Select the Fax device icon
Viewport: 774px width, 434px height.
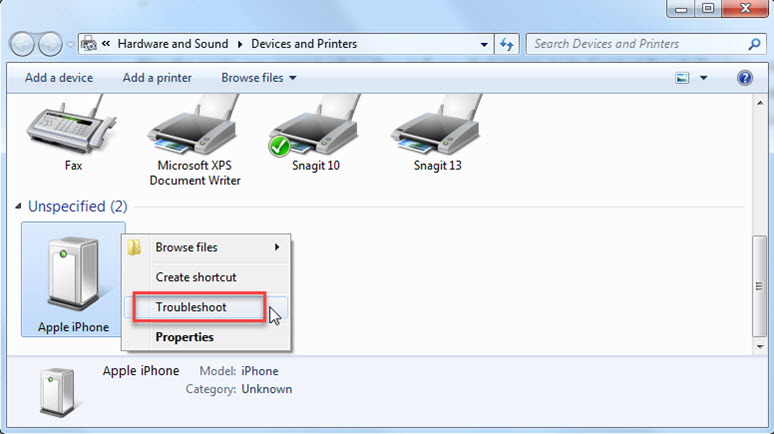tap(72, 124)
